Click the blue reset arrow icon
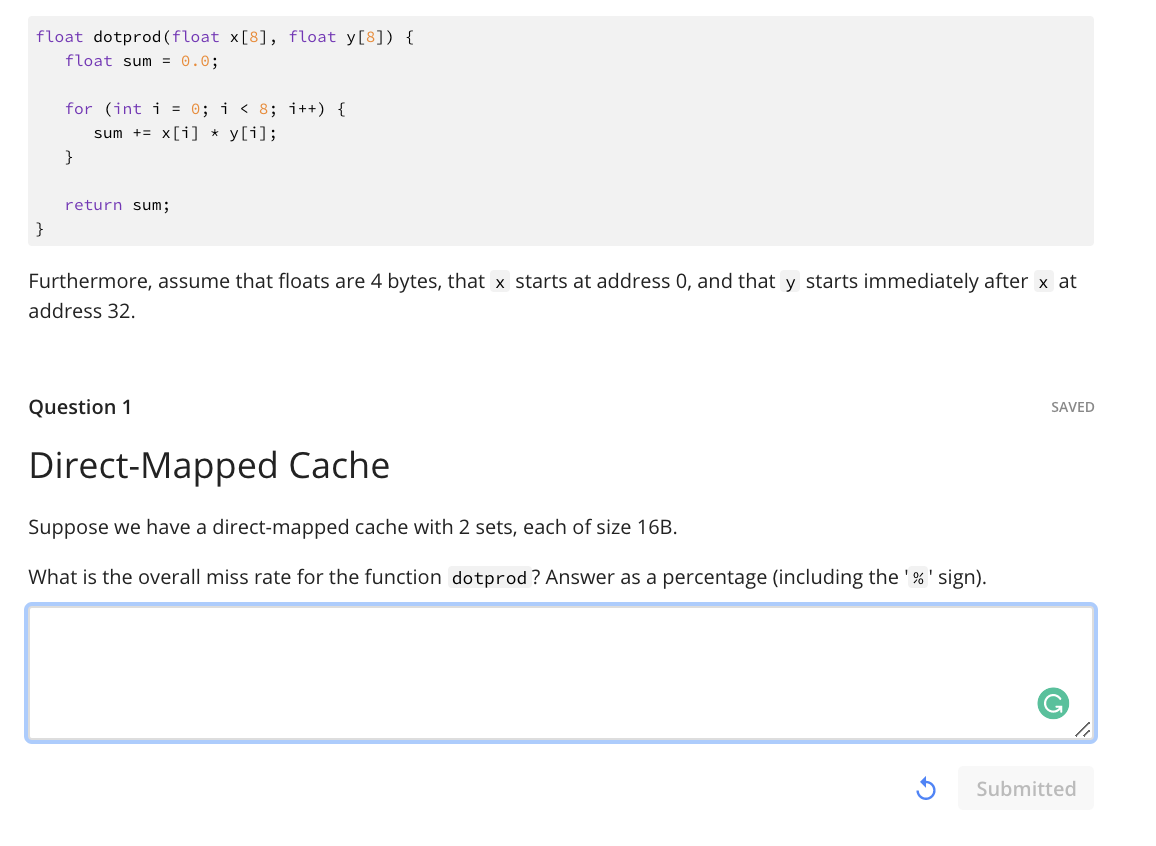1156x846 pixels. (x=925, y=788)
